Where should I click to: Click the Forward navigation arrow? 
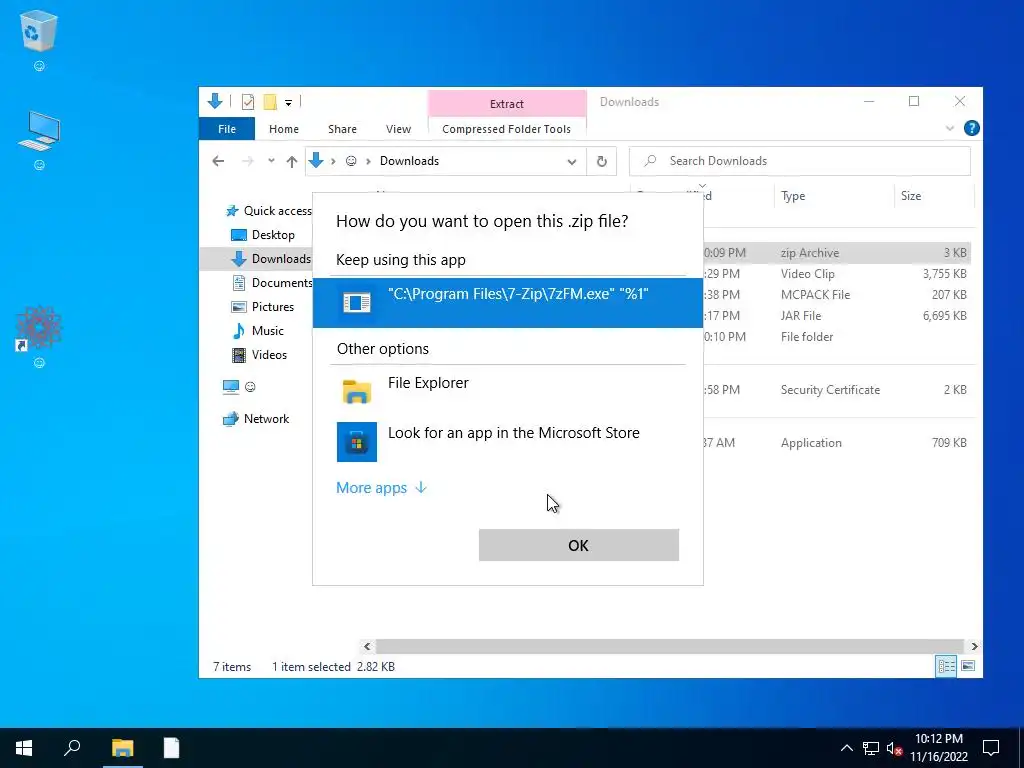point(248,161)
